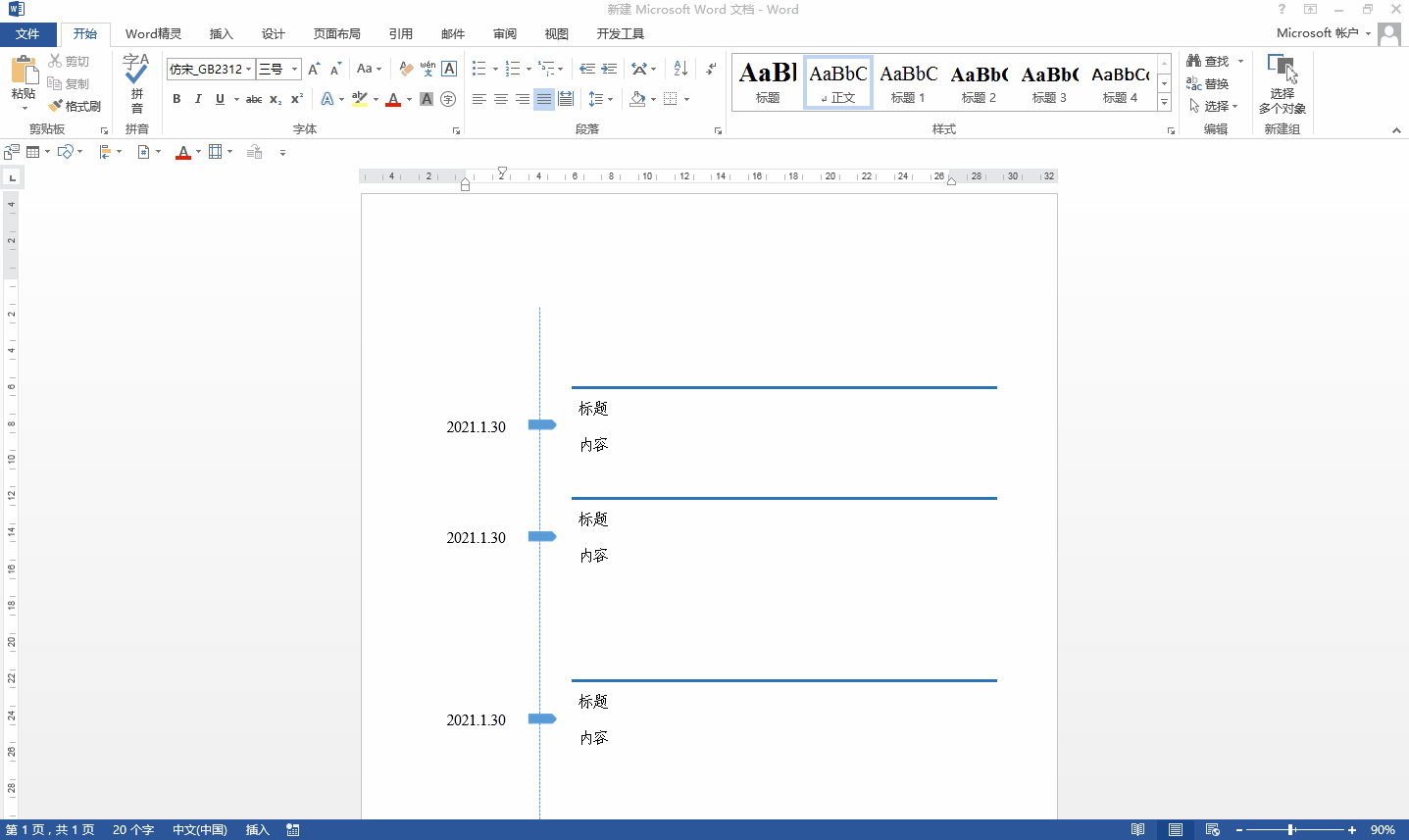1409x840 pixels.
Task: Click the first '2021.1.30' date in the document
Action: tap(477, 427)
